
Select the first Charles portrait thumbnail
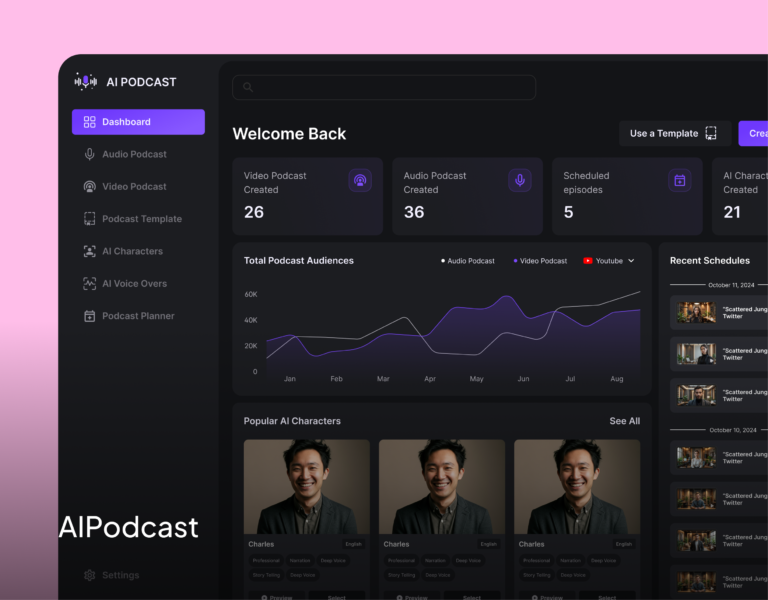click(307, 487)
